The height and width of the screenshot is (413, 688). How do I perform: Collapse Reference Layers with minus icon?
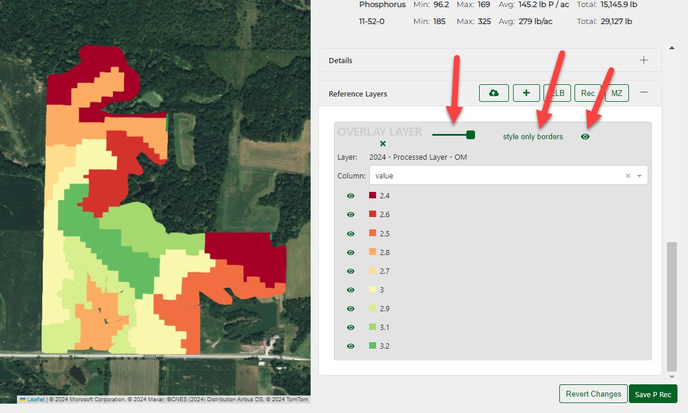coord(644,93)
